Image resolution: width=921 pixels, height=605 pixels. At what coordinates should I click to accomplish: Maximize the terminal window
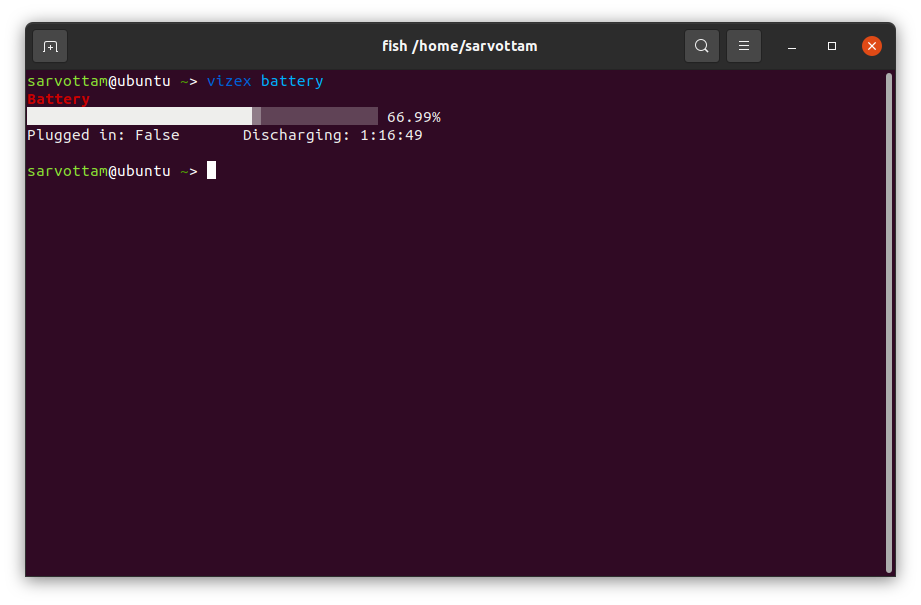tap(832, 46)
